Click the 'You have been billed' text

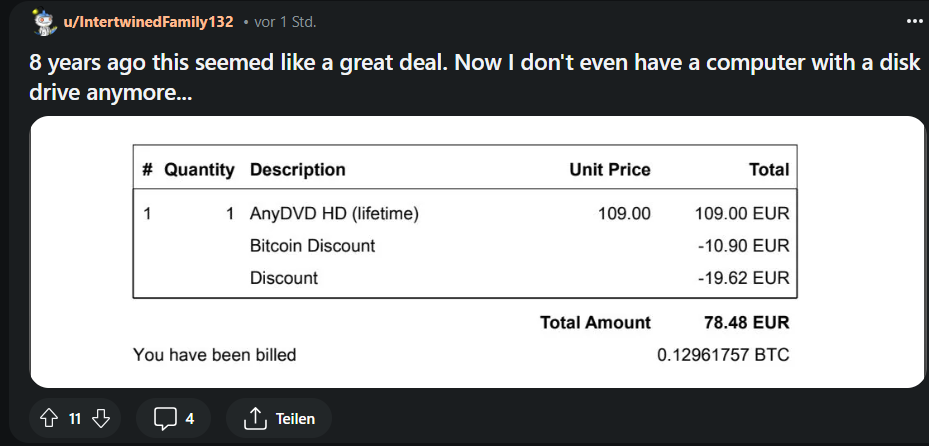point(215,355)
